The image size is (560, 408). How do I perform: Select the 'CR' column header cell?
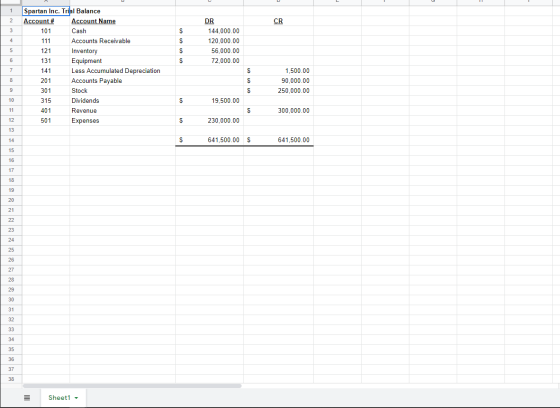coord(279,21)
